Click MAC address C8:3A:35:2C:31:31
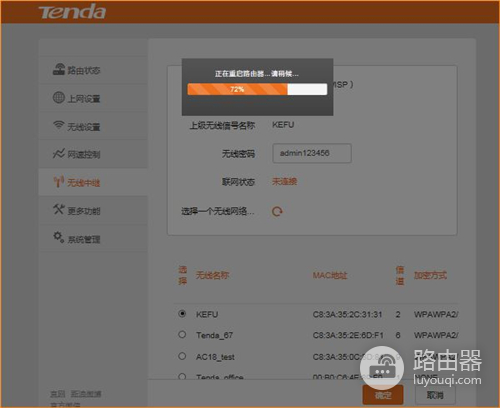This screenshot has width=500, height=408. [x=347, y=314]
